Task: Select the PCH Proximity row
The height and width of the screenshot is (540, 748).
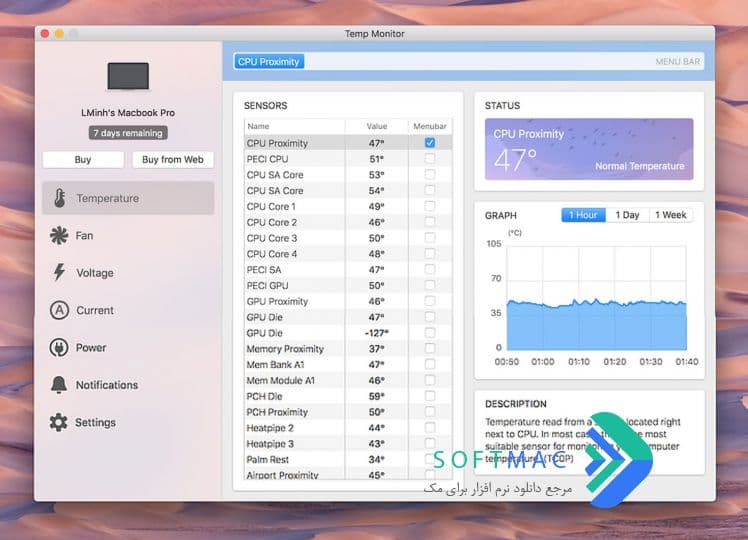Action: point(348,412)
